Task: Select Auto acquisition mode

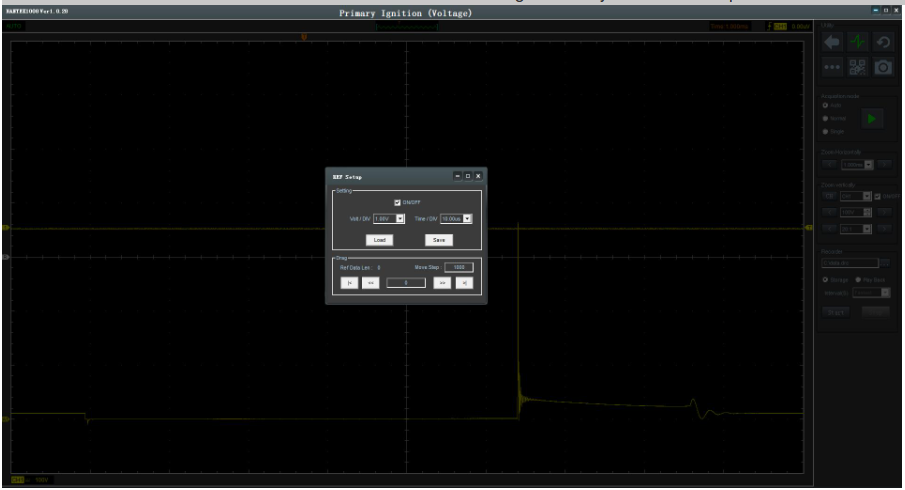Action: pos(825,106)
